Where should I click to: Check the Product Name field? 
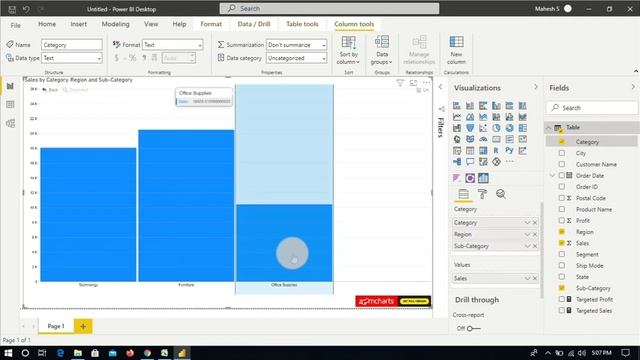pyautogui.click(x=562, y=209)
